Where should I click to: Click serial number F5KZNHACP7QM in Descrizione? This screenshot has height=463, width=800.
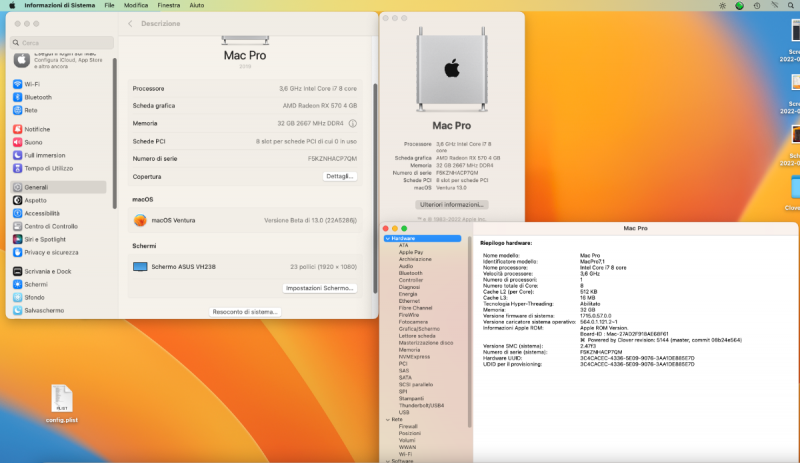pos(332,159)
